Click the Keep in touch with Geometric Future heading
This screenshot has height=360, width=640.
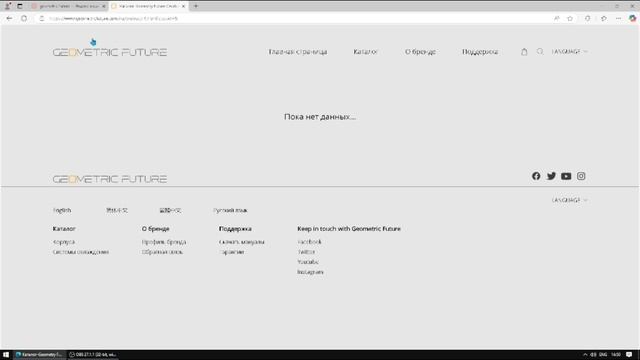click(x=349, y=229)
